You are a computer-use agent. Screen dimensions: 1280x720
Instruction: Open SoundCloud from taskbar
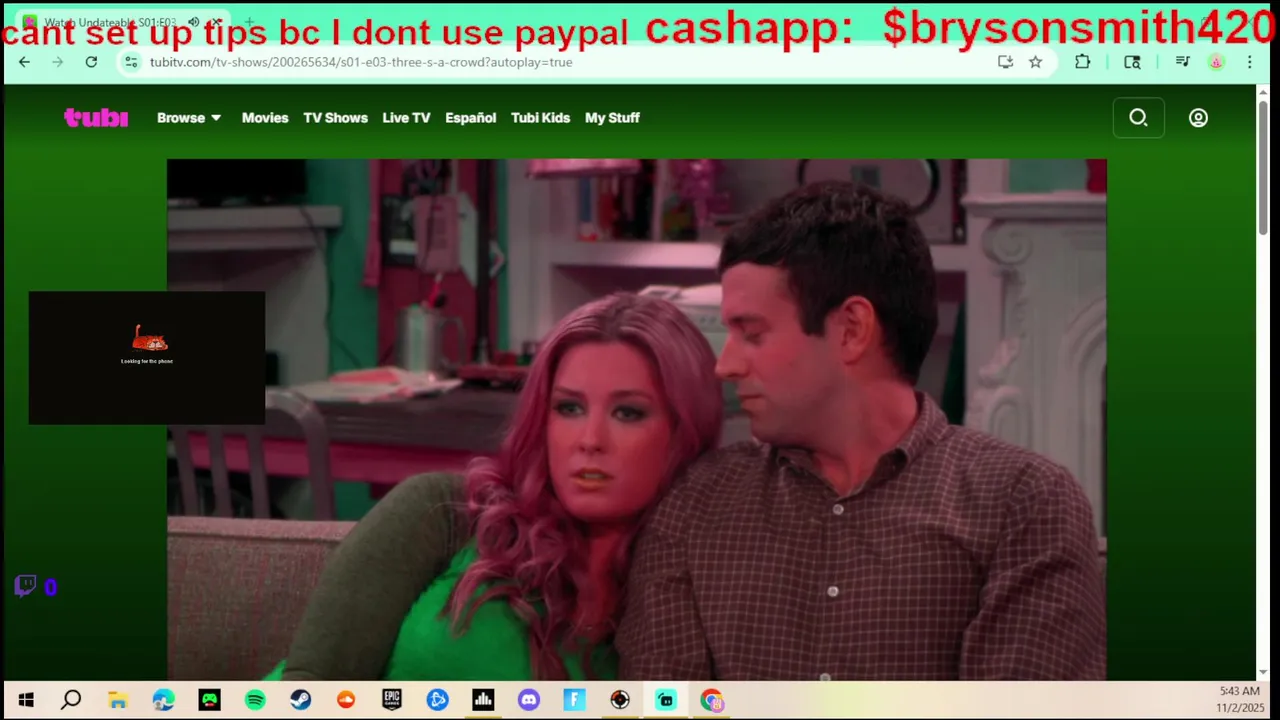point(346,700)
